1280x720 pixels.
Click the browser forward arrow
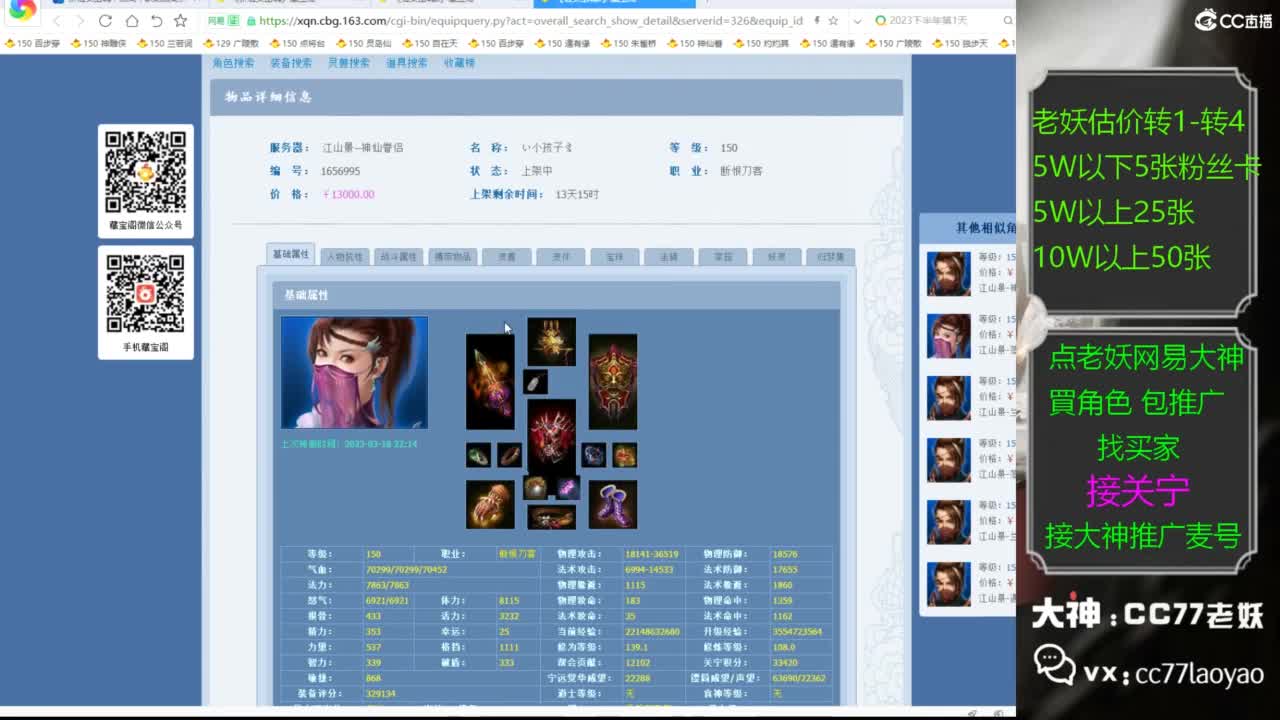(80, 21)
